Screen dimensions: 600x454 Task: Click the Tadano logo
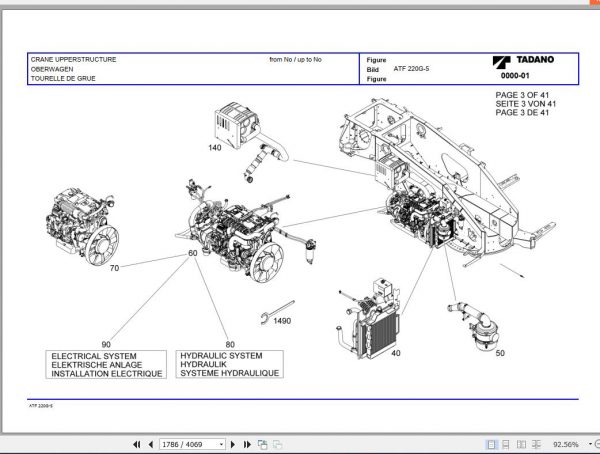coord(523,61)
